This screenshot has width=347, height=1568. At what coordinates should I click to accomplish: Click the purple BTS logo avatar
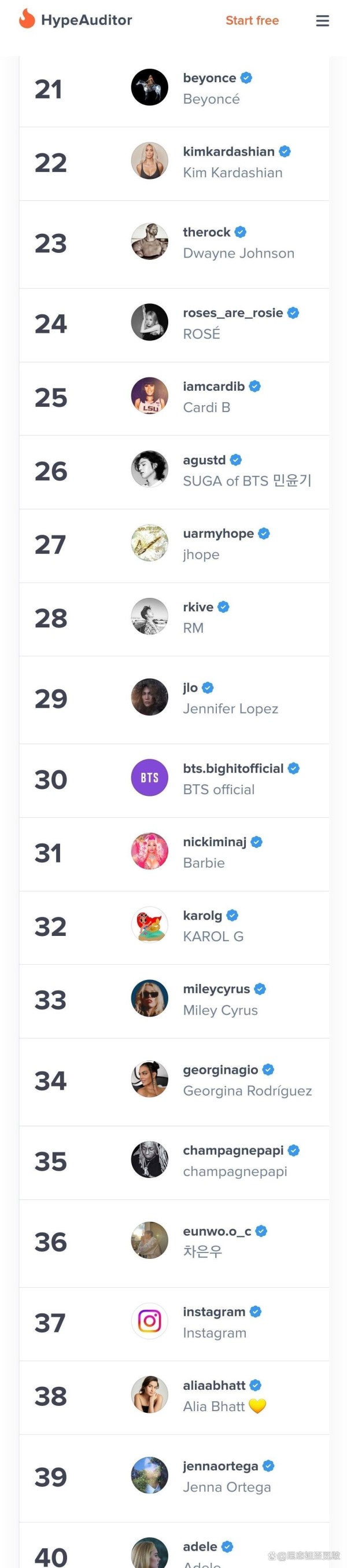pos(149,777)
